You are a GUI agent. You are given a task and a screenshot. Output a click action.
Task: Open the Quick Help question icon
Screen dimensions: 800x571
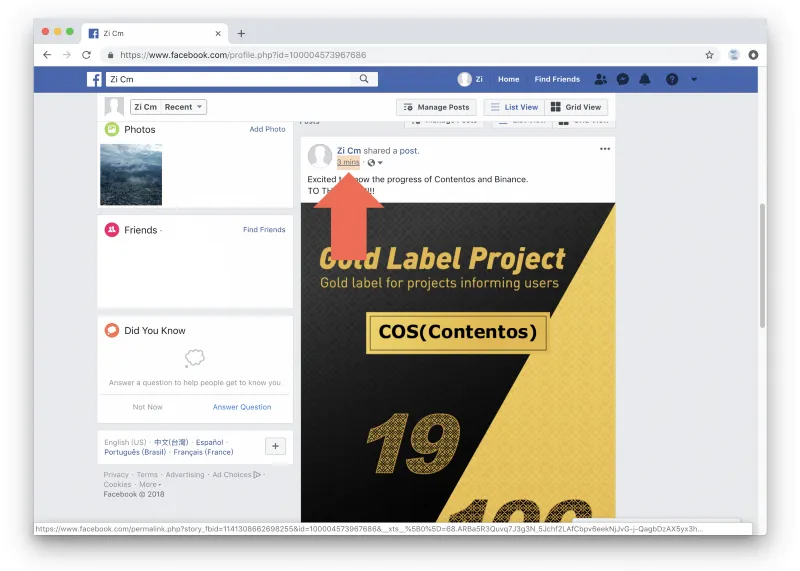click(672, 79)
